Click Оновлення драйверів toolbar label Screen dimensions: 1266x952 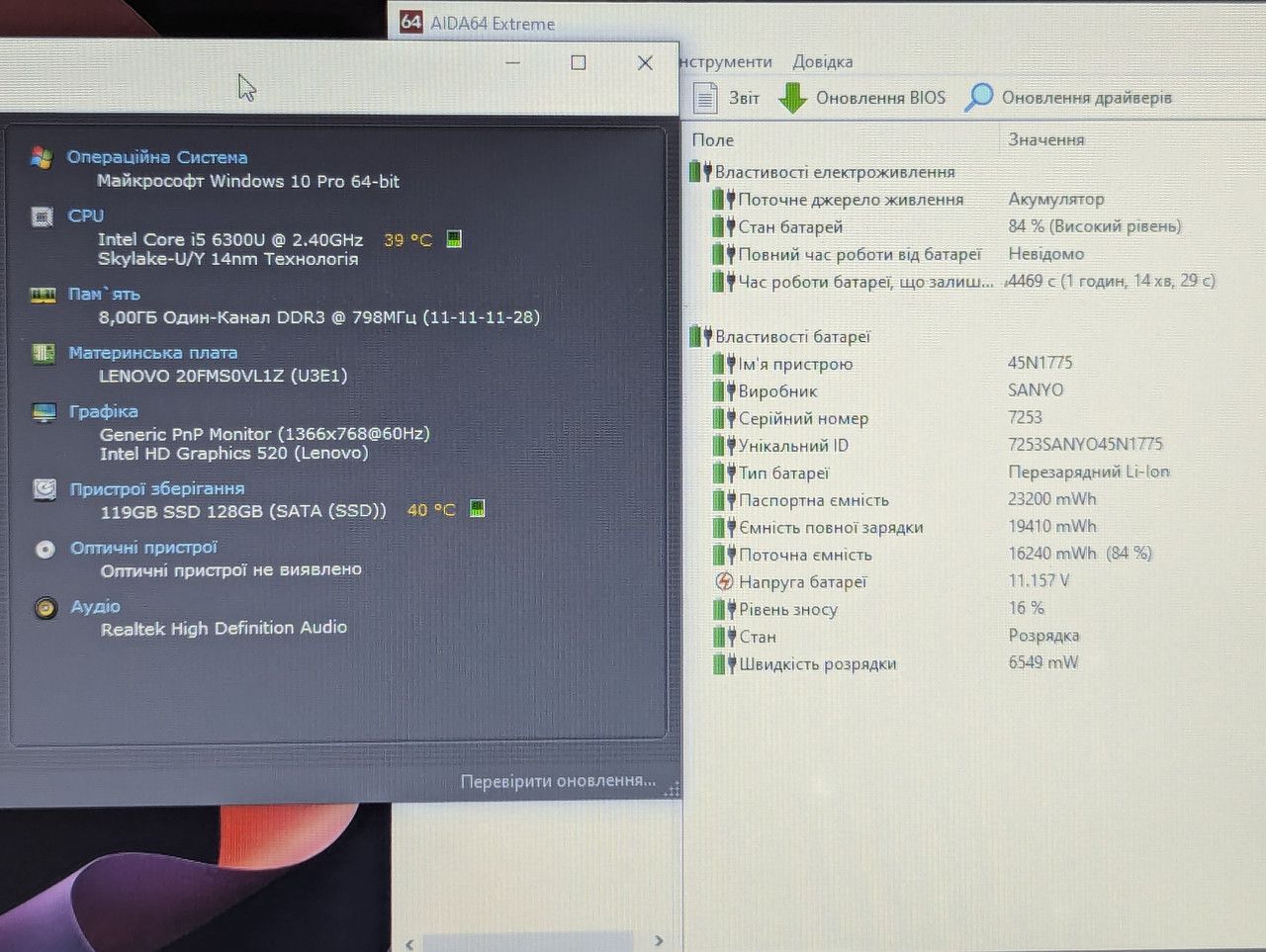(x=1087, y=97)
